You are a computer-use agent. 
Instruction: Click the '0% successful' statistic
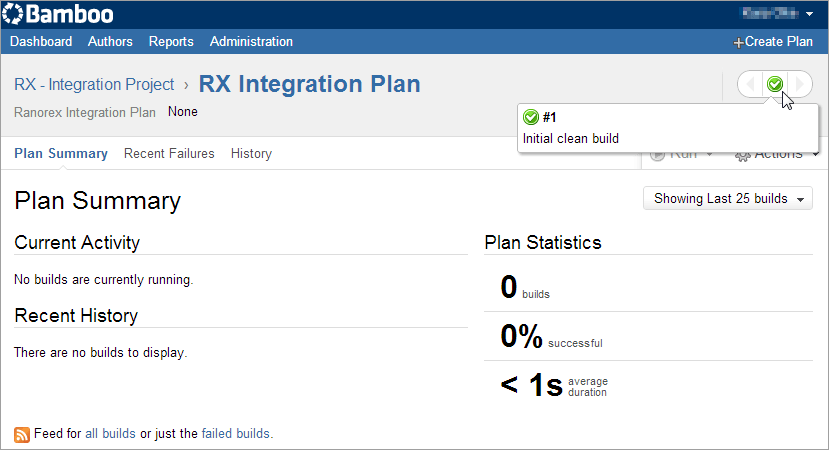click(551, 336)
